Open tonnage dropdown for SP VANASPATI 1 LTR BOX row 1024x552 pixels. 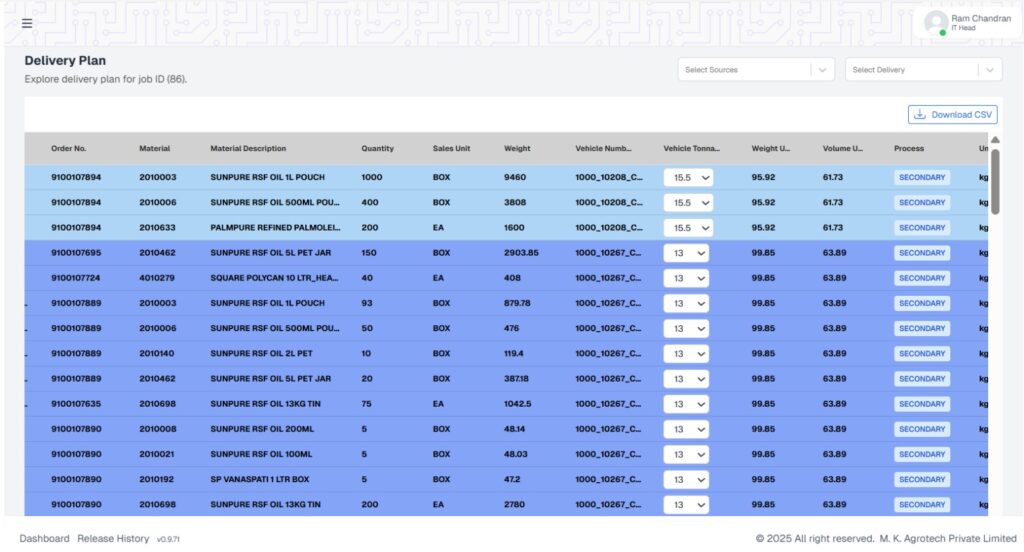pos(686,479)
